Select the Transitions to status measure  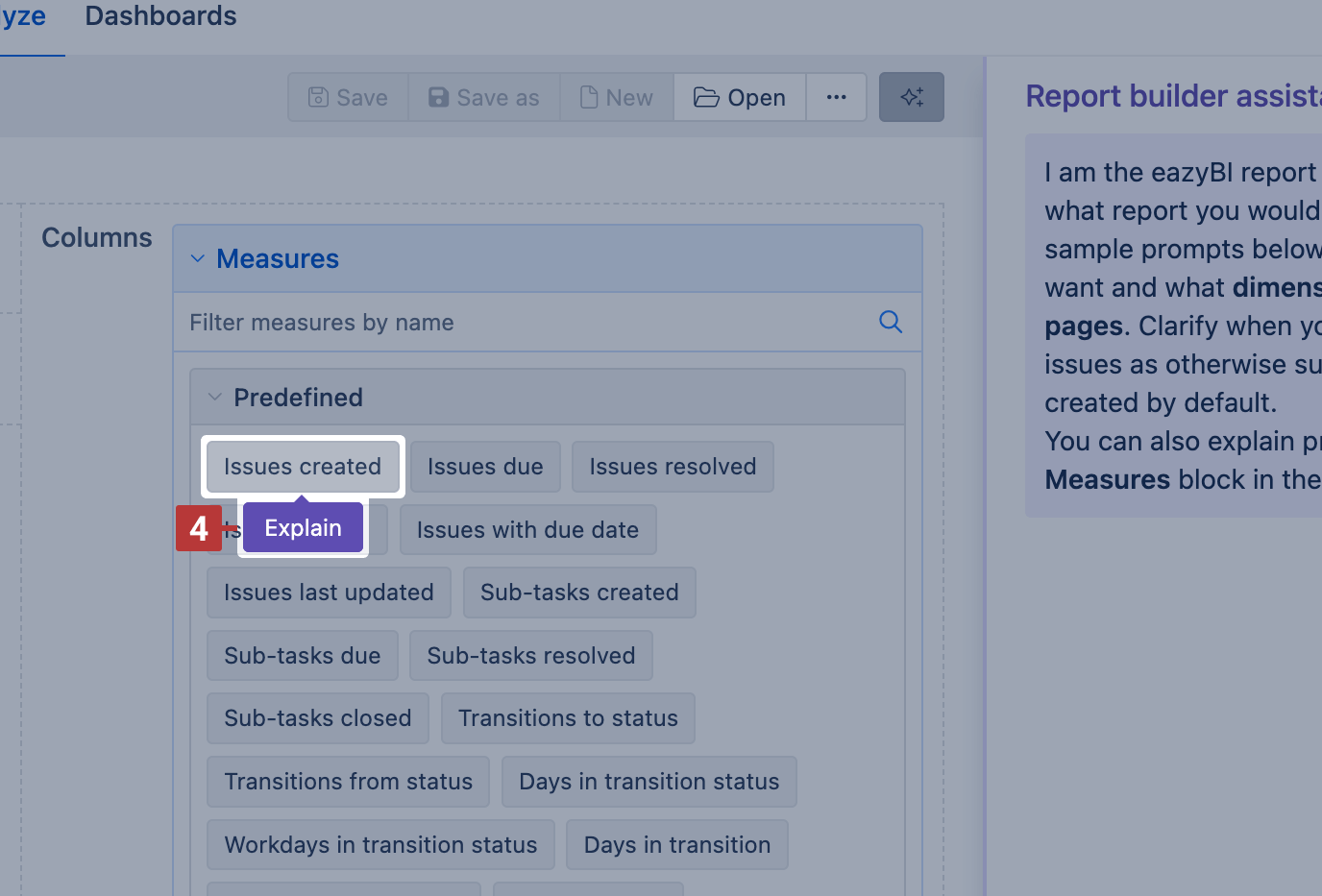point(568,717)
